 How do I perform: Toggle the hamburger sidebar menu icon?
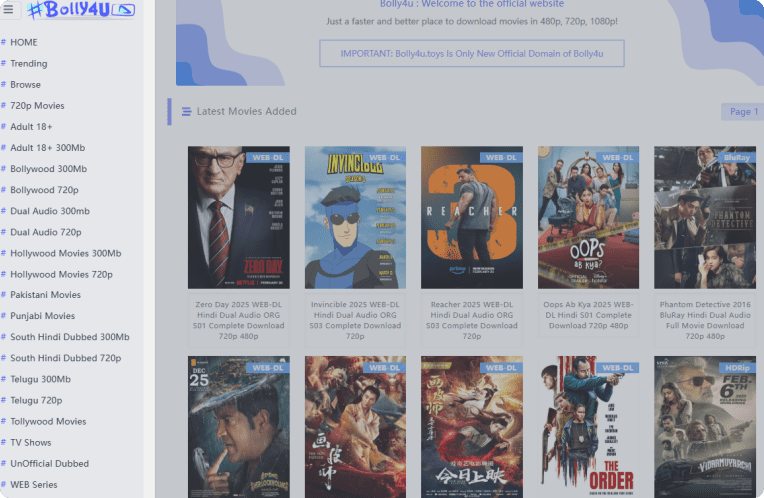[9, 10]
